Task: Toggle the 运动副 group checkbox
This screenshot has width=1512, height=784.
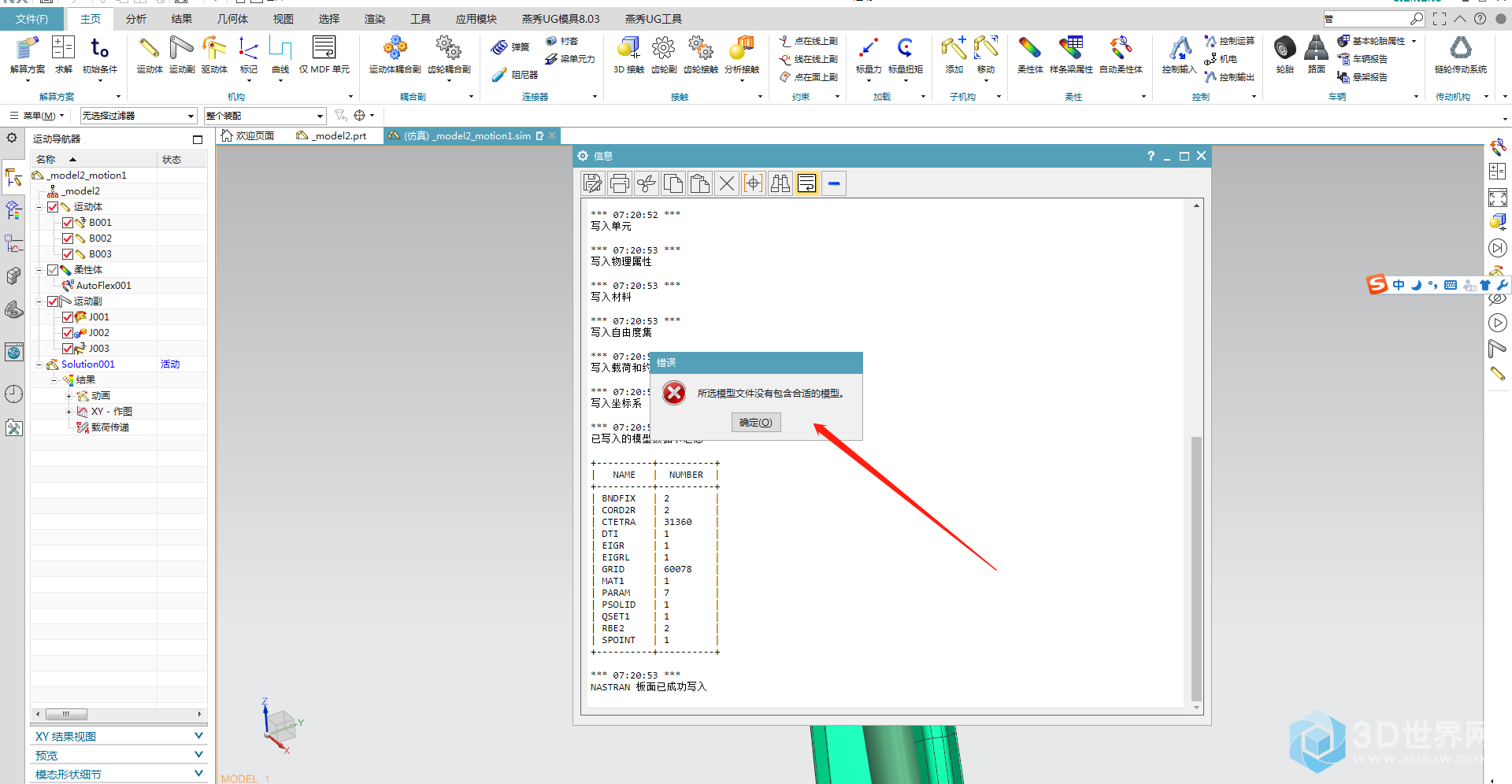Action: click(53, 301)
